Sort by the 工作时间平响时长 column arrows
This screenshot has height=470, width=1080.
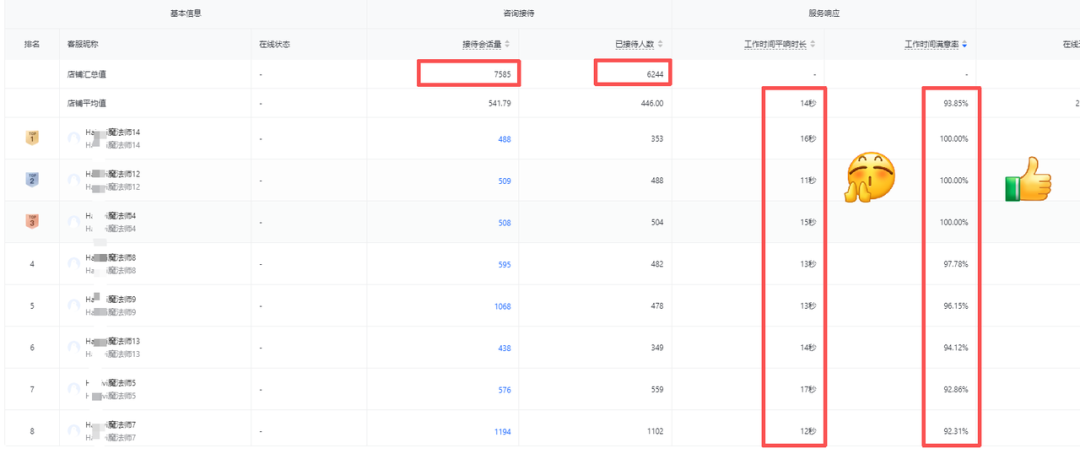813,44
